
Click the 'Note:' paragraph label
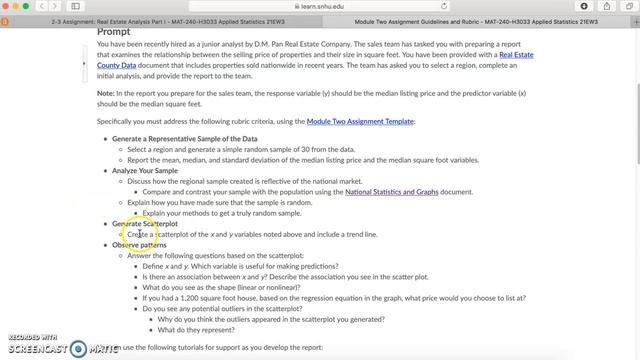105,93
